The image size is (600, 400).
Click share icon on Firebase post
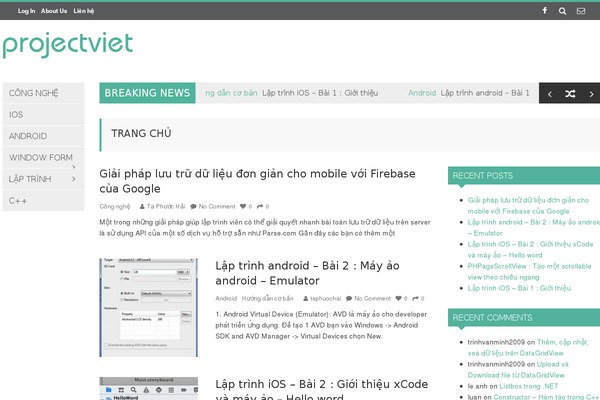click(260, 206)
